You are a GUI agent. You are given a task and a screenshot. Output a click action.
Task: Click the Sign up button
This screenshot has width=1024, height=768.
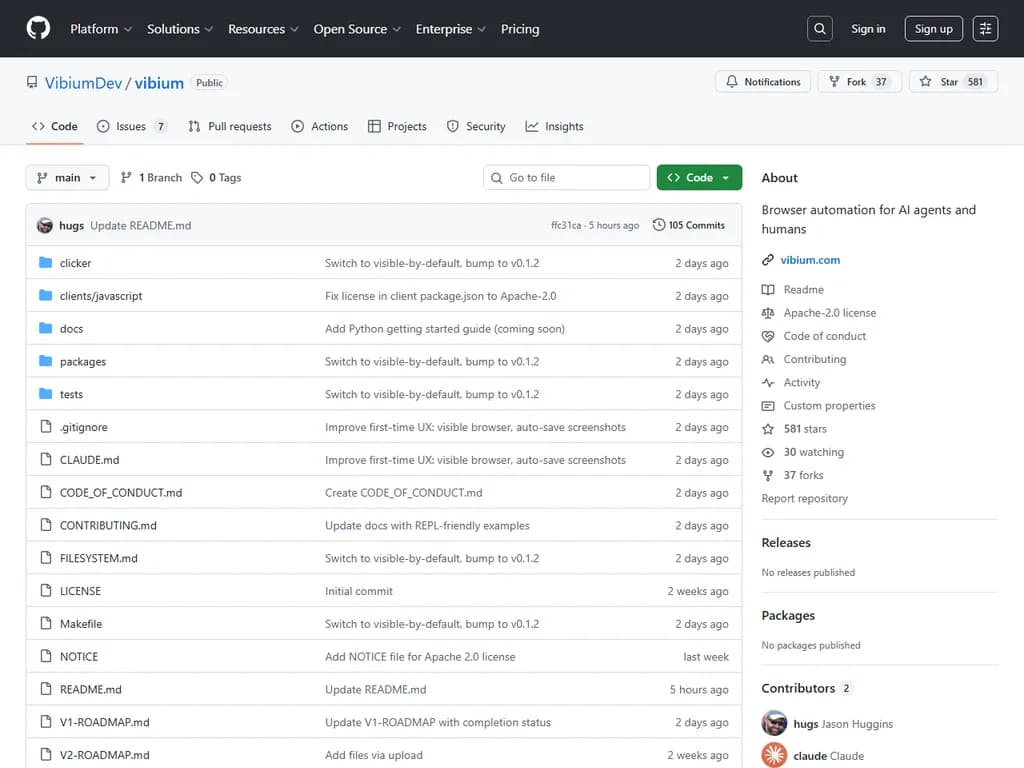pos(933,28)
